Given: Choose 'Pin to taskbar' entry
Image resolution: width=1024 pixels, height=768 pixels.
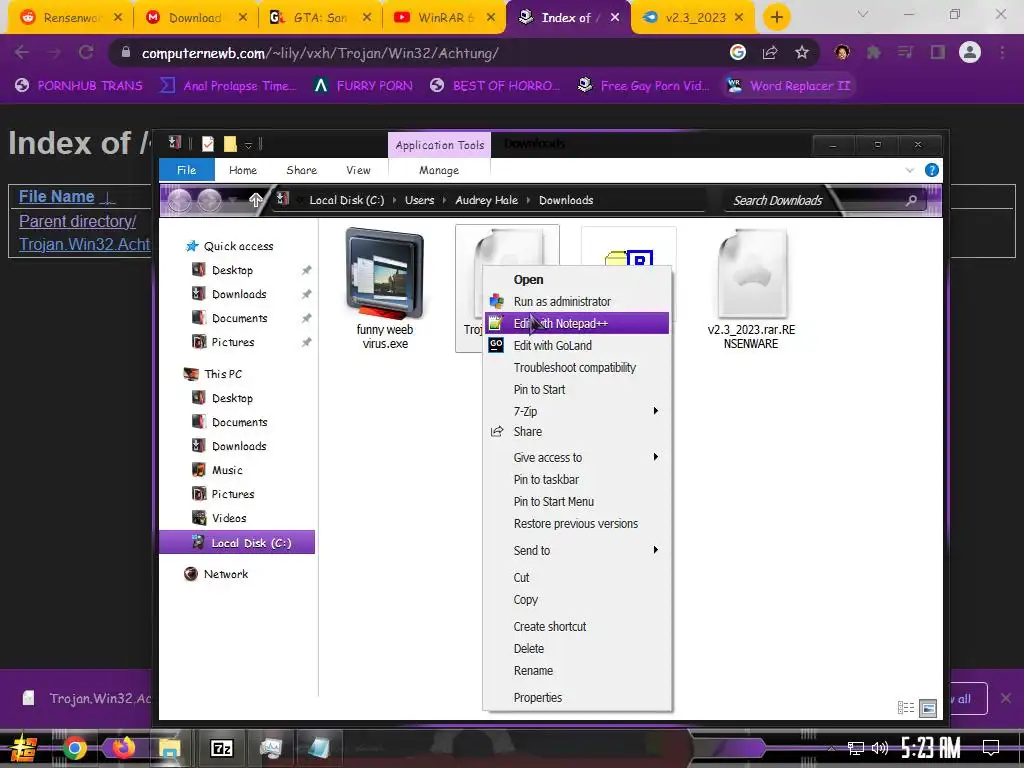Looking at the screenshot, I should point(577,479).
